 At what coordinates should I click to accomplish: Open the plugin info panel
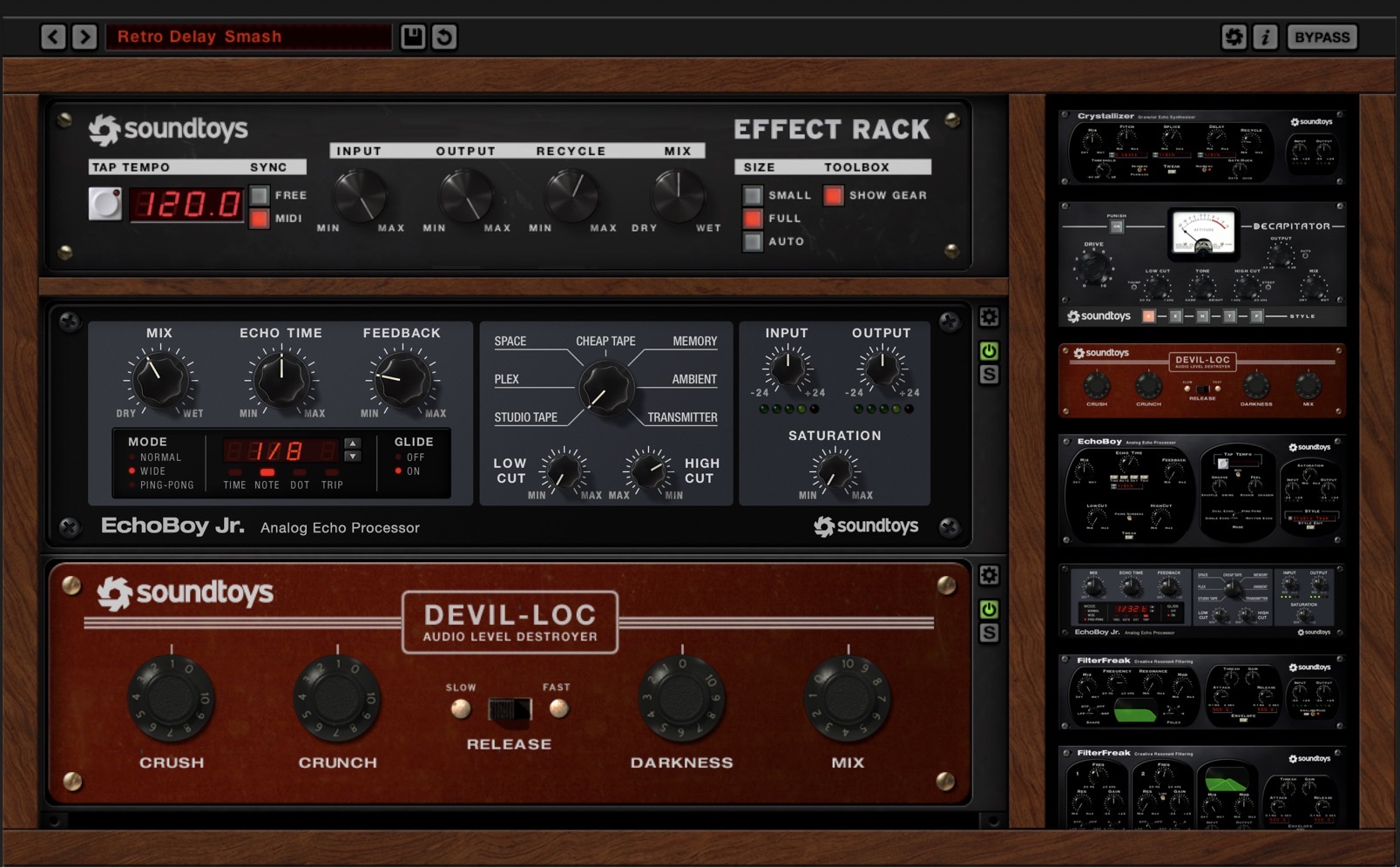tap(1266, 36)
